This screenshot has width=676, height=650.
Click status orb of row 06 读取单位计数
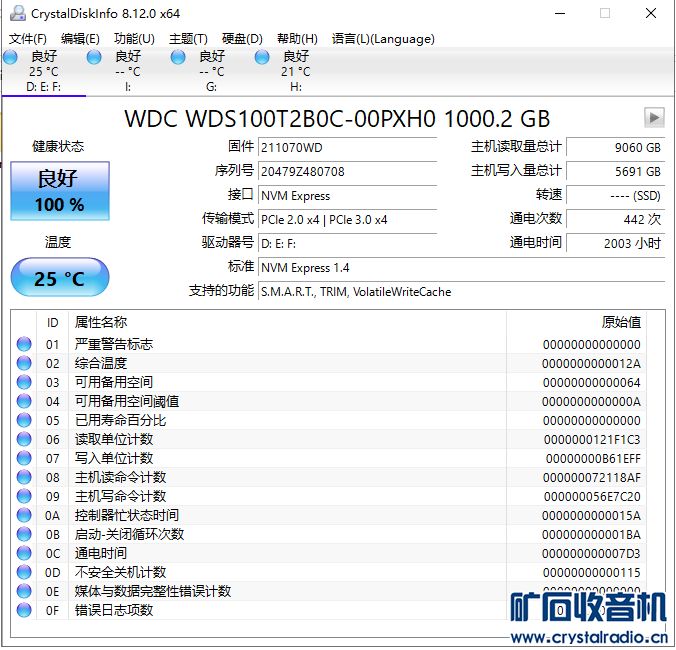point(24,439)
